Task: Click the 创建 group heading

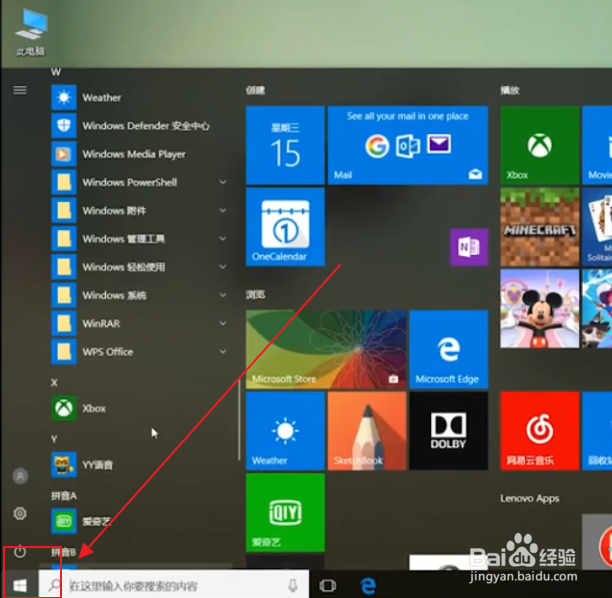Action: tap(255, 91)
